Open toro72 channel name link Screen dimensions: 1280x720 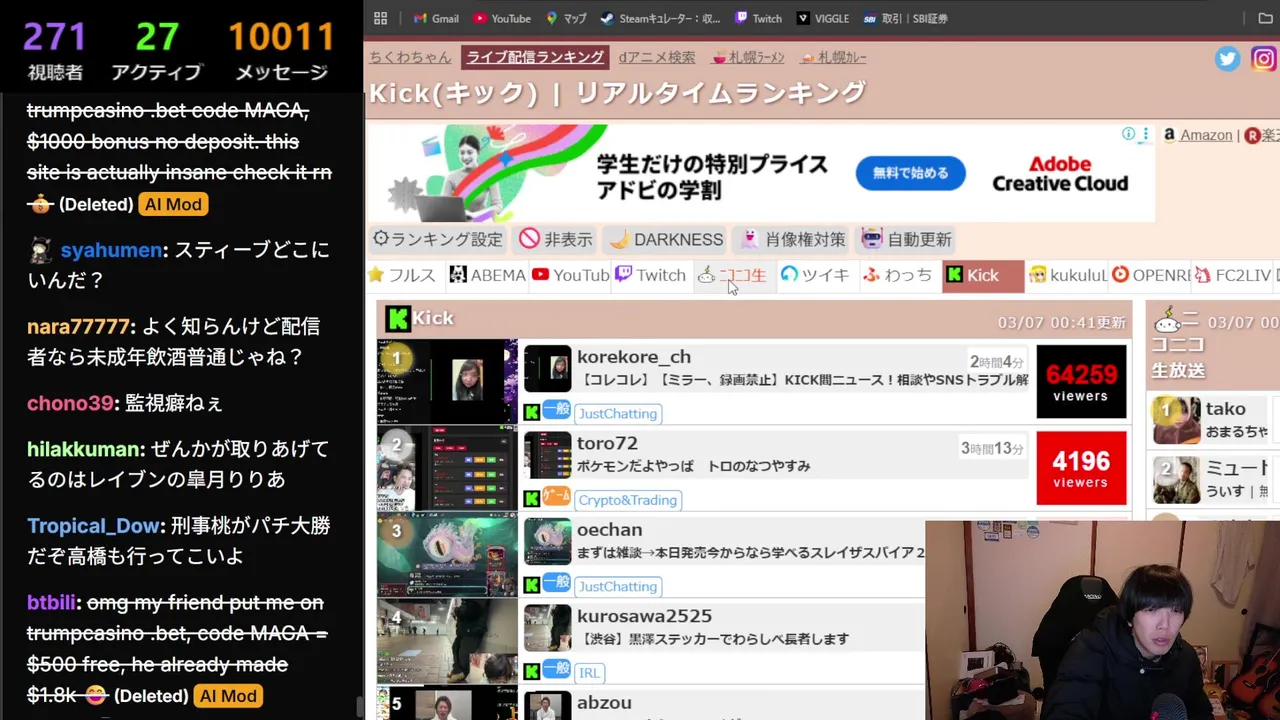point(607,443)
